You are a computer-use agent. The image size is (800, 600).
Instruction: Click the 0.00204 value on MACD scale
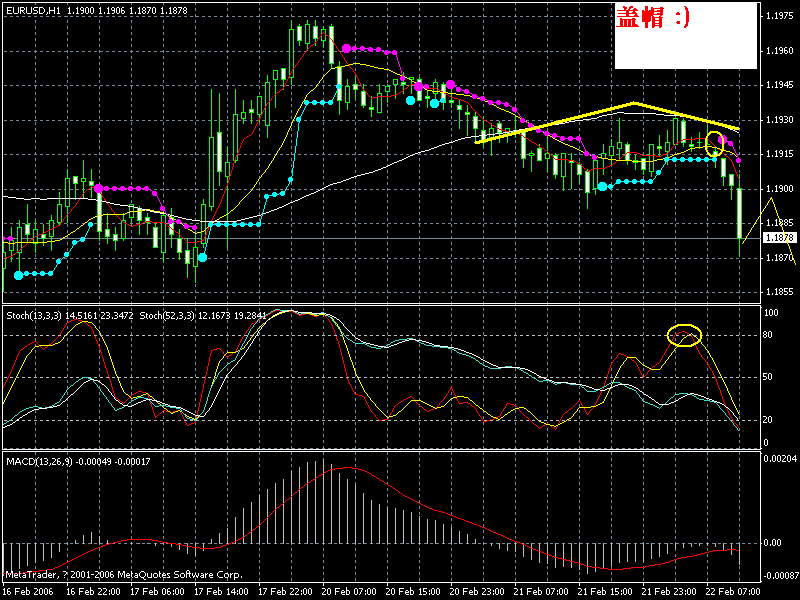click(x=778, y=457)
